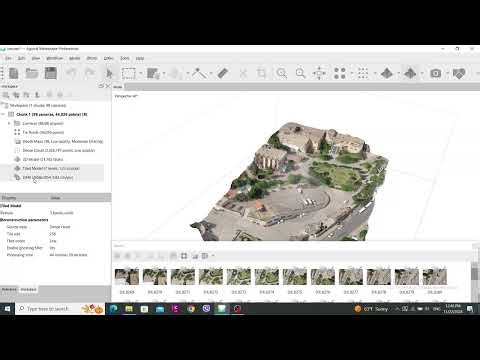Open the Model view mode dropdown arrow

click(399, 73)
